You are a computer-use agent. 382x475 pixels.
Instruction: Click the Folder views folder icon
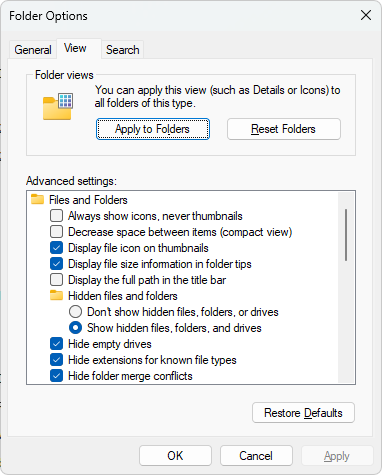click(x=58, y=106)
